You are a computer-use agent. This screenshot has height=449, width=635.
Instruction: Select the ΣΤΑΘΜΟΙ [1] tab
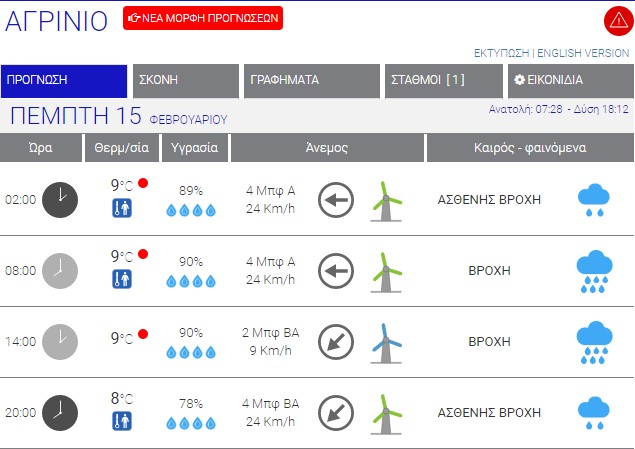click(443, 81)
